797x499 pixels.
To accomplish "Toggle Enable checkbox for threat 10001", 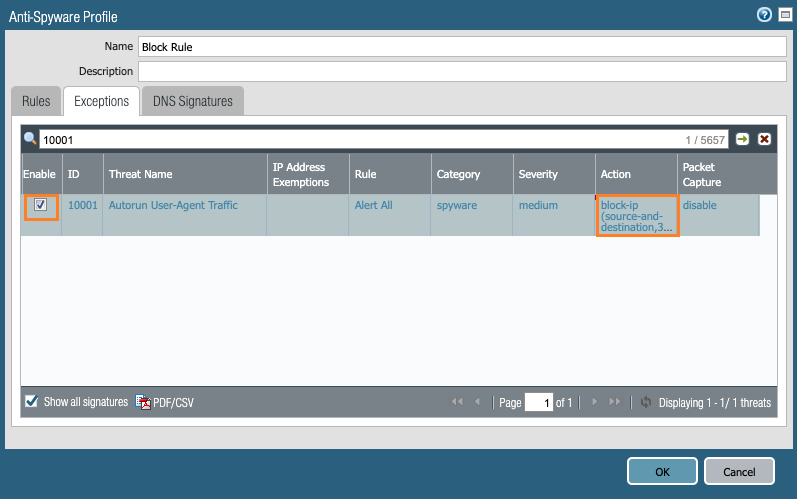I will 41,205.
